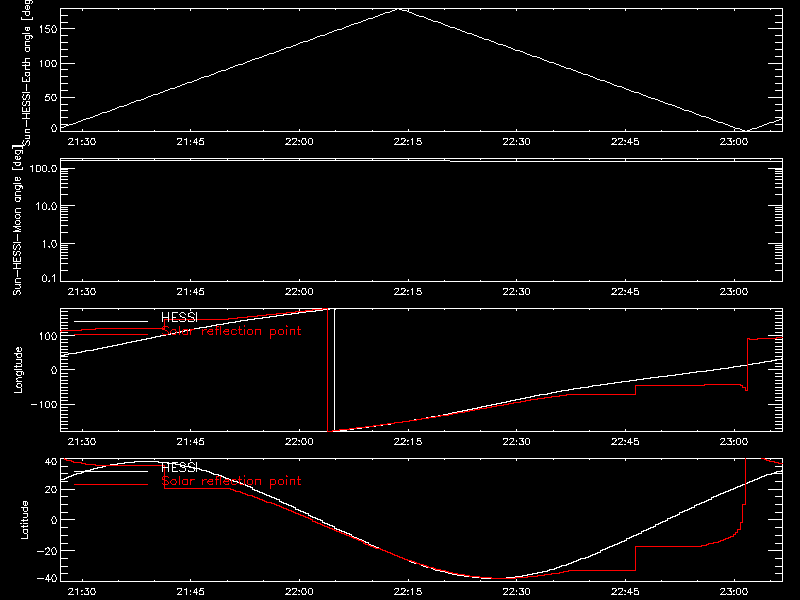Click 21:45 tick label under Longitude plot
Screen dimensions: 800x600
click(190, 441)
